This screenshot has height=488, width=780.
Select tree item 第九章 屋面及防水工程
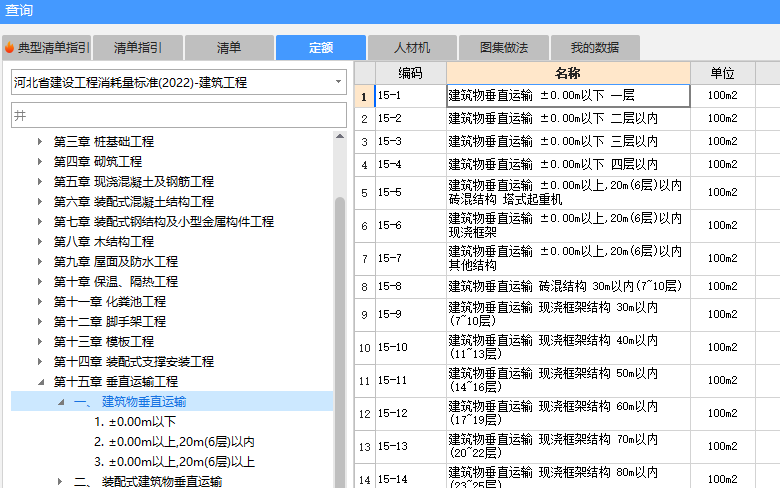pos(115,262)
